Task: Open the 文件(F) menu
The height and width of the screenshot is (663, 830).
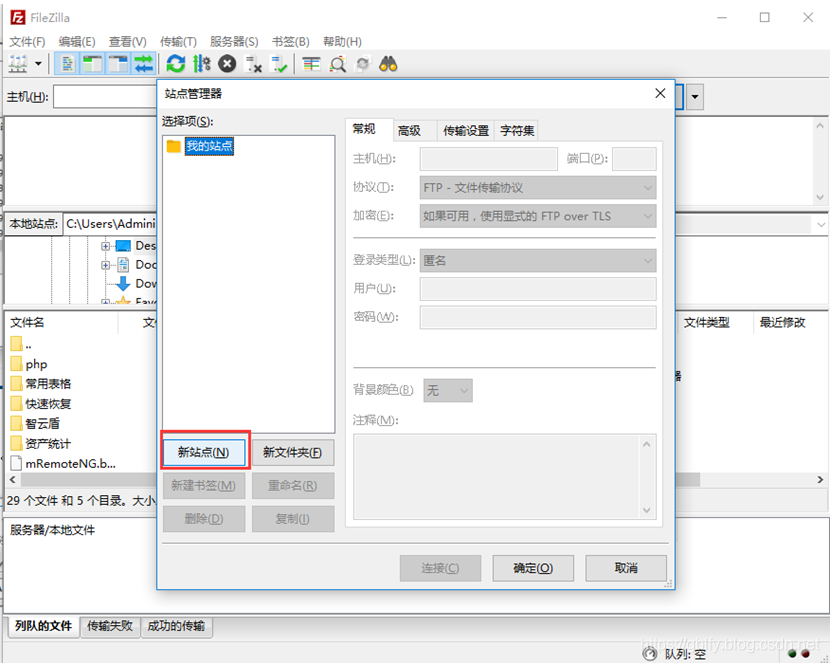Action: (x=27, y=41)
